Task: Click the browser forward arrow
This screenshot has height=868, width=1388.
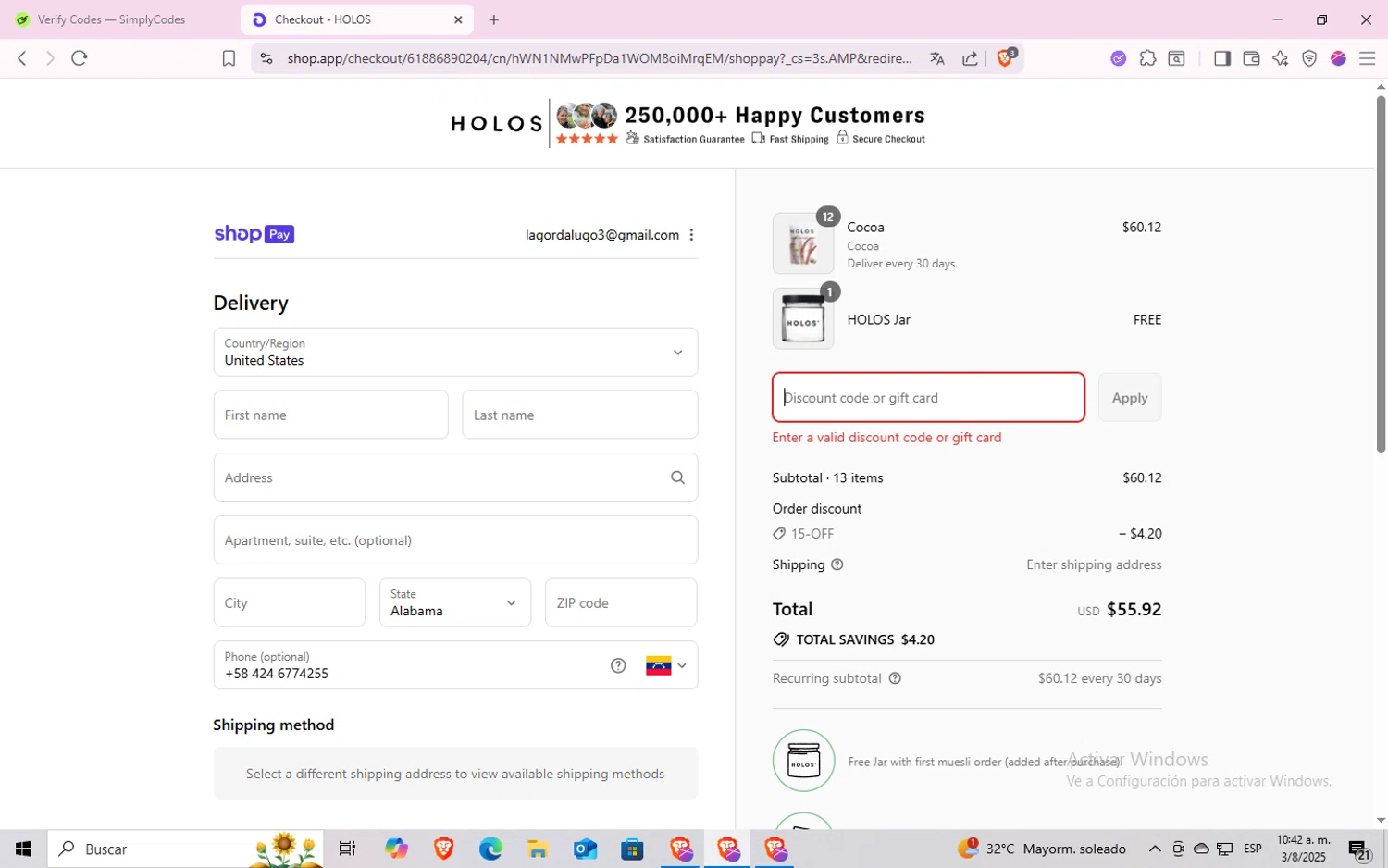Action: coord(50,58)
